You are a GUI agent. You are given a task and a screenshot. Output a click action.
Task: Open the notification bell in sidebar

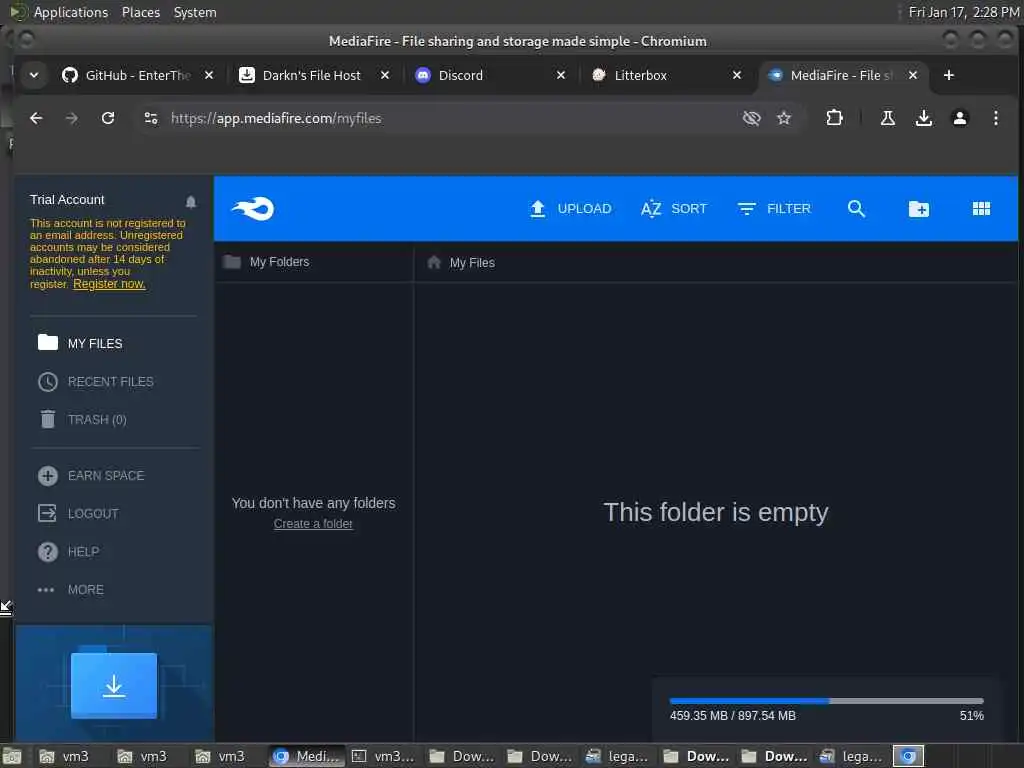191,202
